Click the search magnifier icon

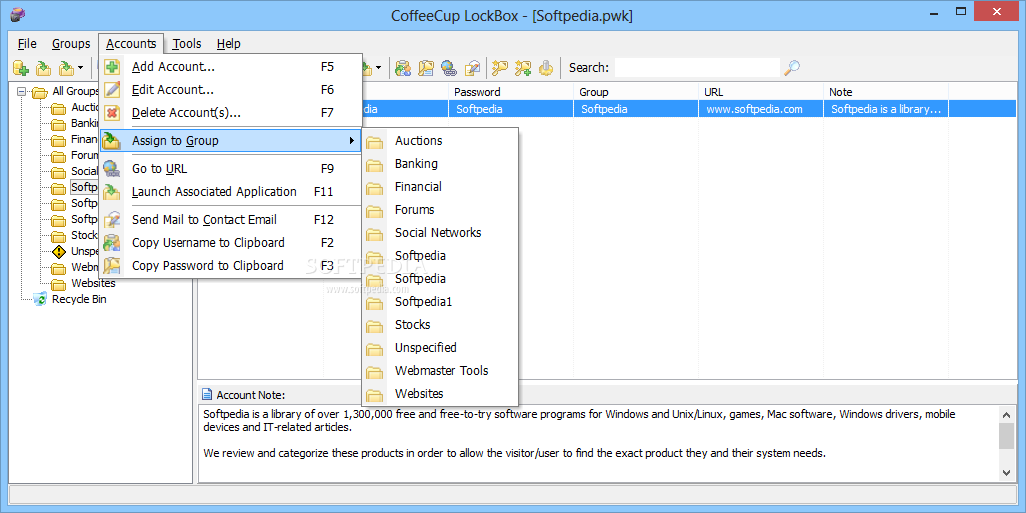pyautogui.click(x=792, y=67)
